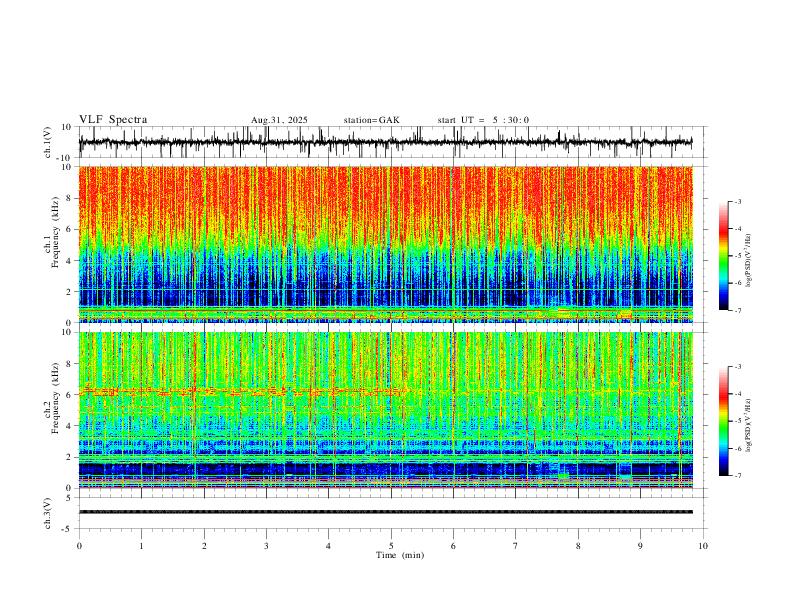
Task: Click the ch.3 flat signal trace
Action: (385, 512)
